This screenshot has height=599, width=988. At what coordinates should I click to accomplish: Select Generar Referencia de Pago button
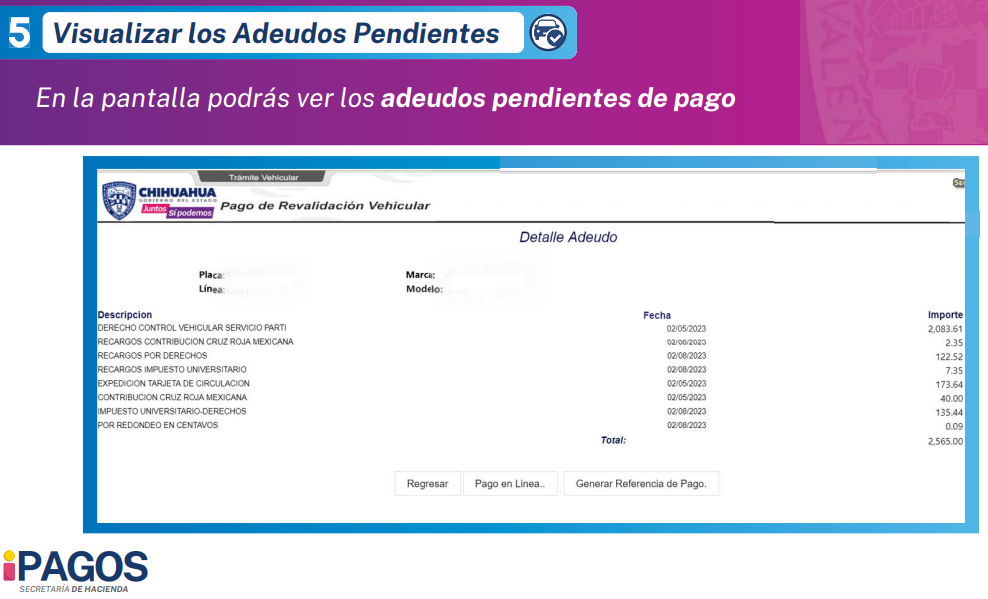(x=641, y=483)
